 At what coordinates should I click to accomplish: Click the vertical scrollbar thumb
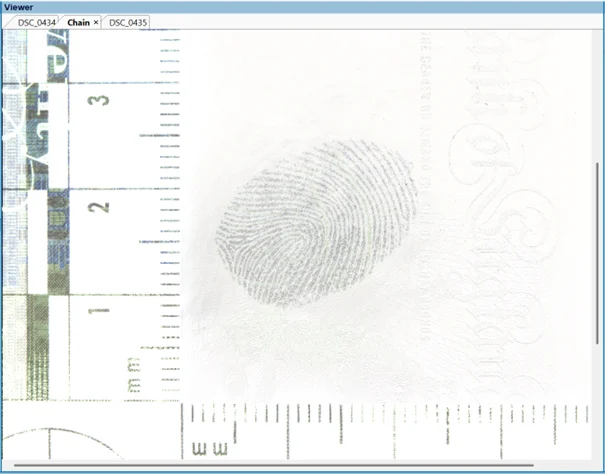tap(598, 255)
